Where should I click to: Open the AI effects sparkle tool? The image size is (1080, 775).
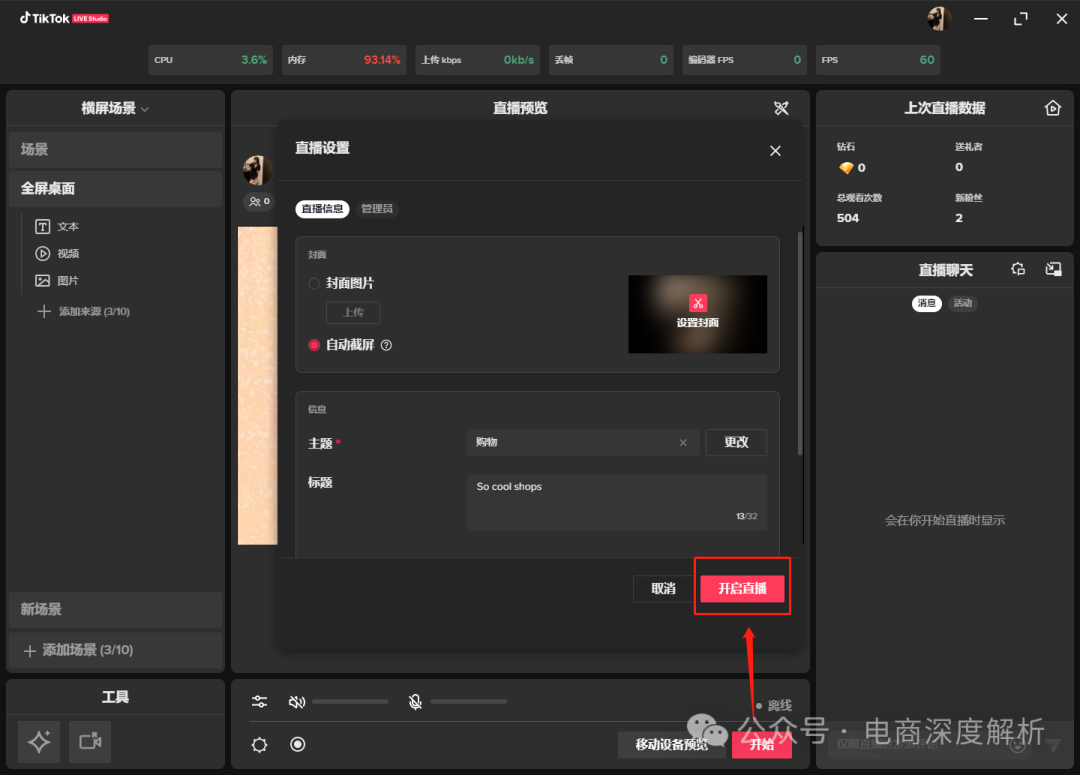[39, 741]
